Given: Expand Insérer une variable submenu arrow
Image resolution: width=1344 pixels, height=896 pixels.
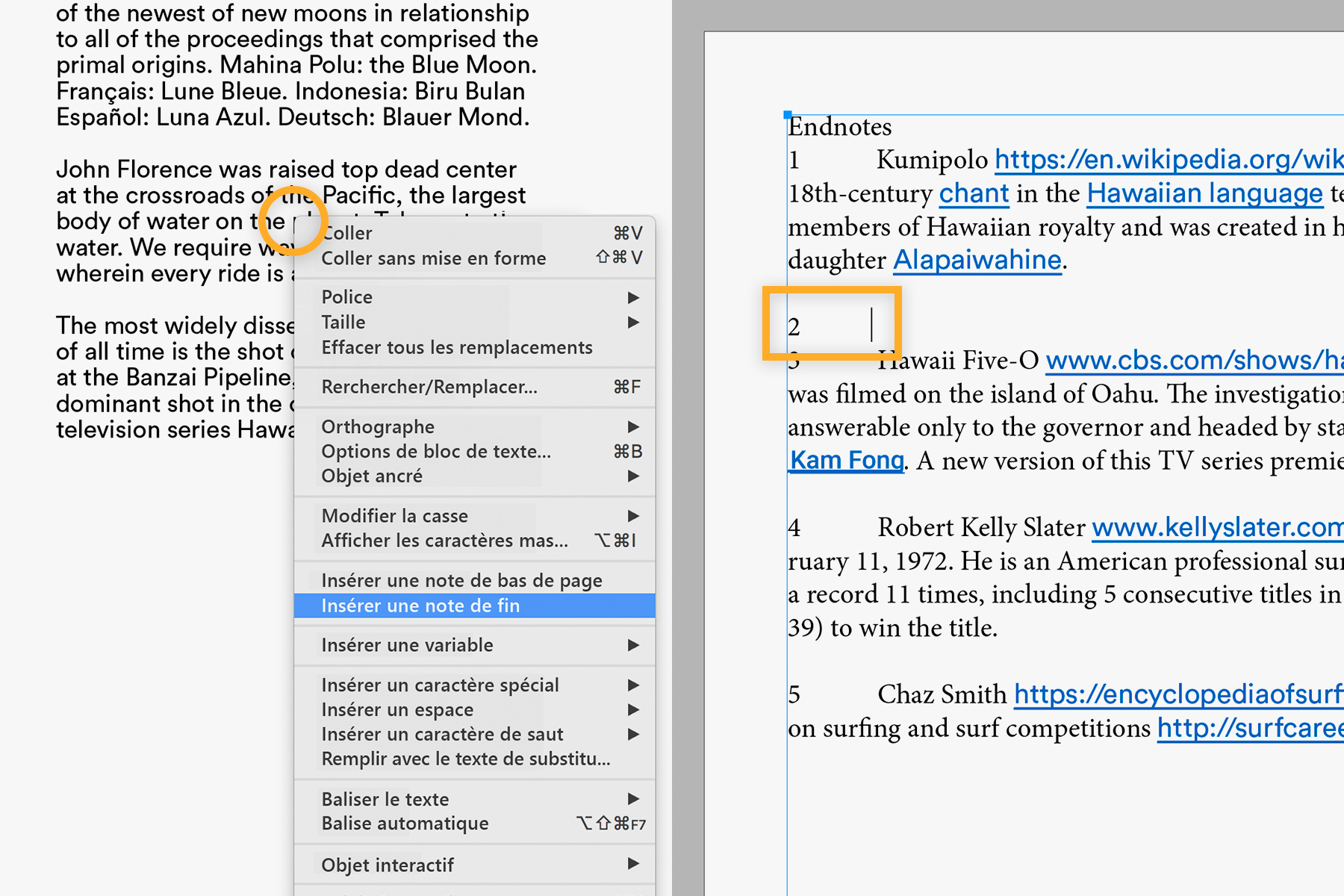Looking at the screenshot, I should coord(633,645).
